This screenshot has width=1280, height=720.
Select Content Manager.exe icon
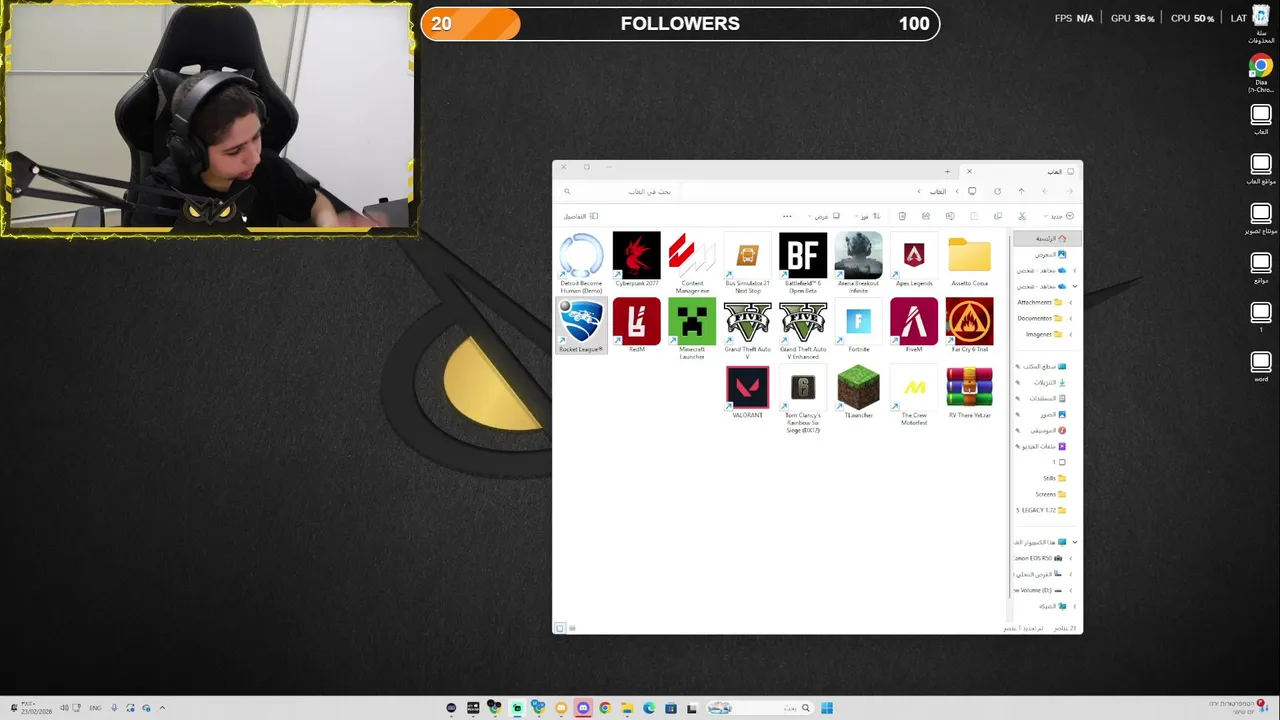click(x=692, y=262)
